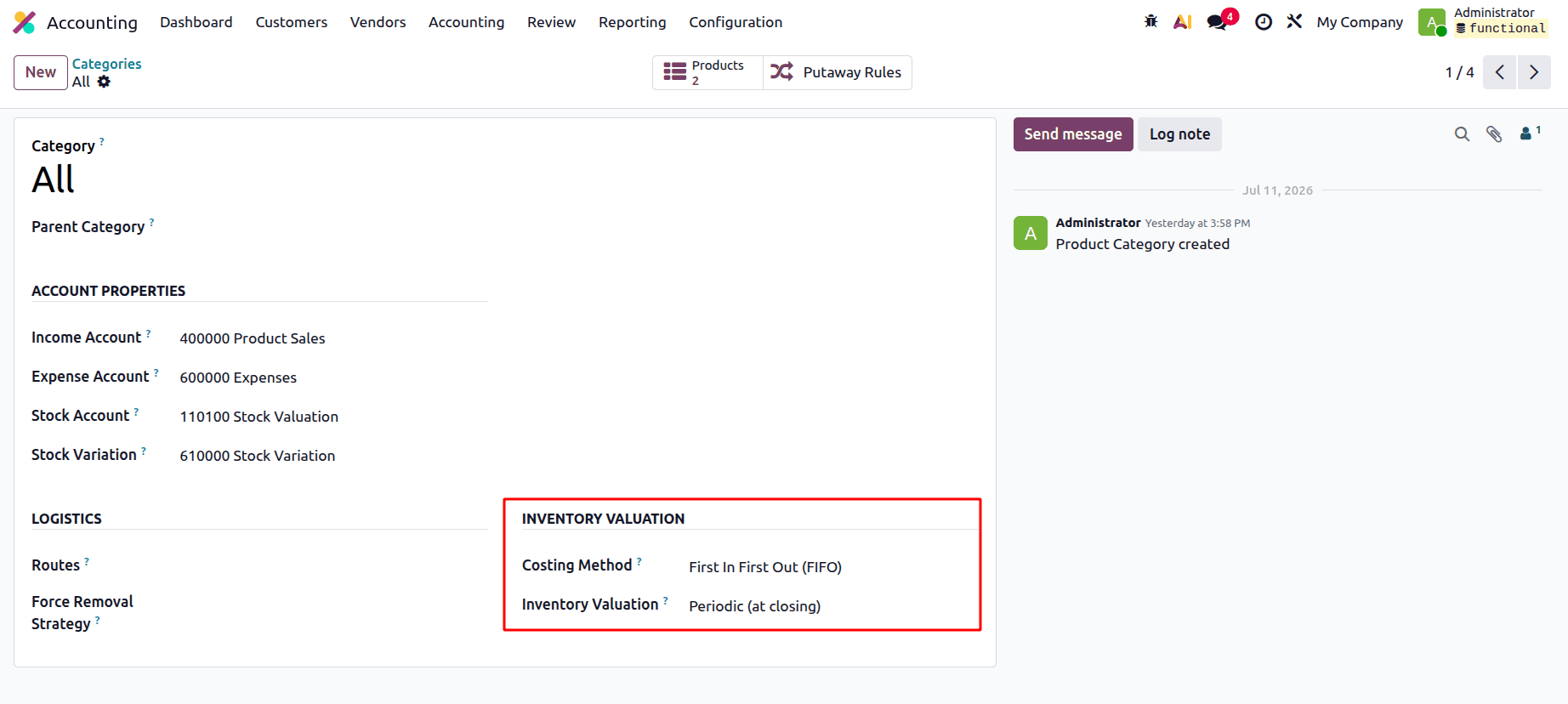Show help tooltip for Income Account
Image resolution: width=1568 pixels, height=704 pixels.
coord(148,333)
